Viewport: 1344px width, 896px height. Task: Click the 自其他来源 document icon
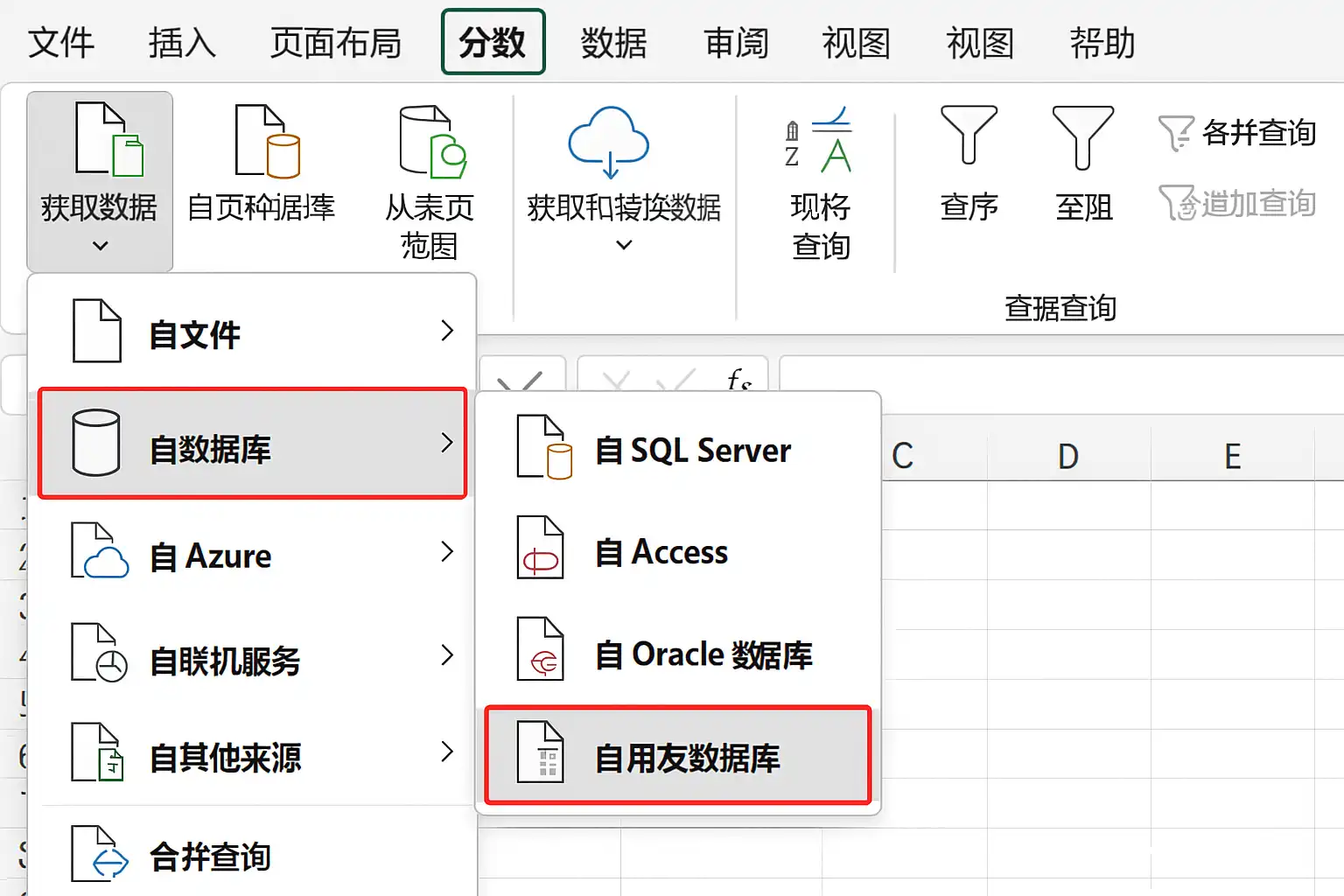[x=98, y=752]
